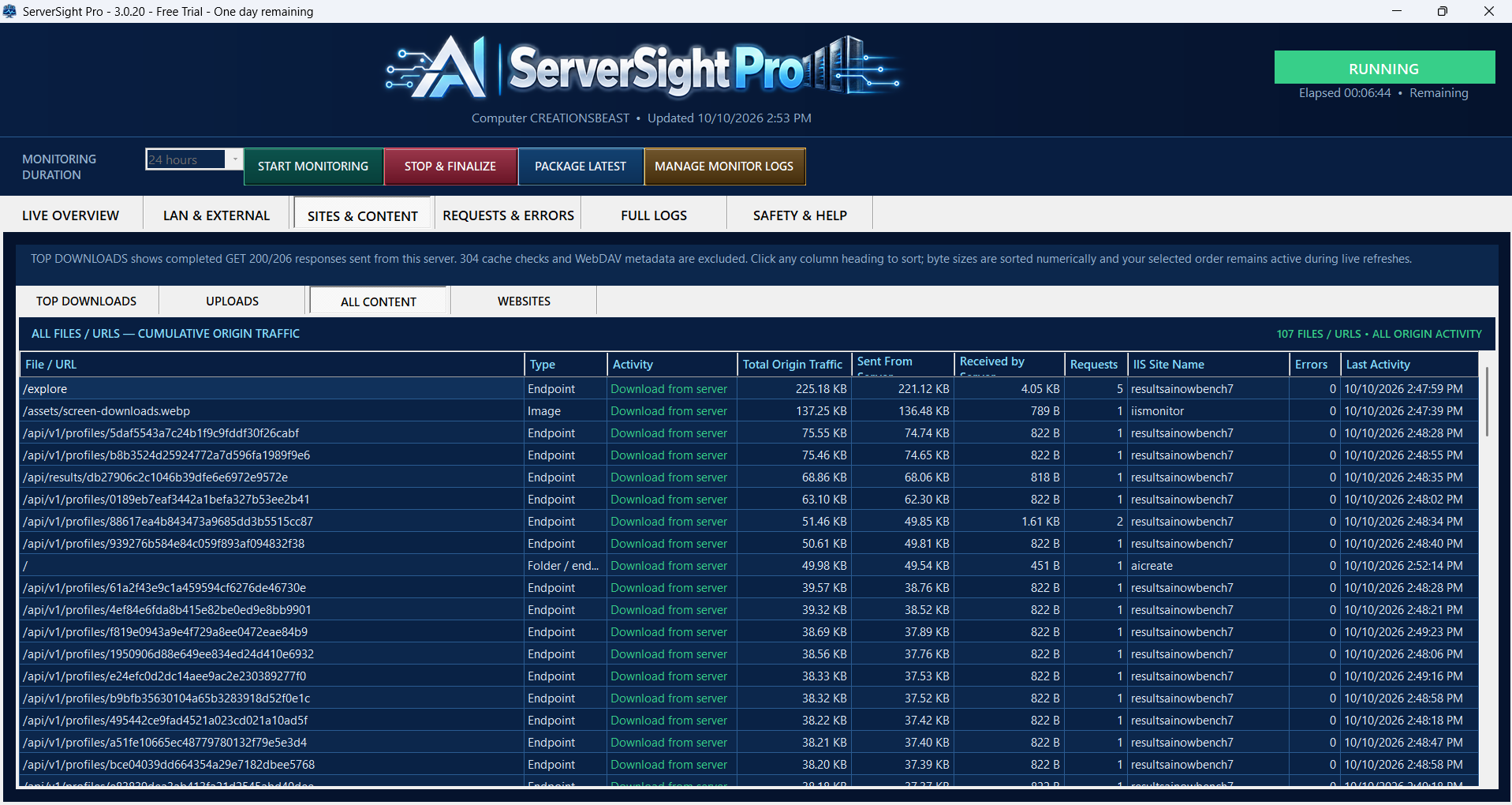Sort by Activity column header
The height and width of the screenshot is (805, 1512).
[672, 365]
